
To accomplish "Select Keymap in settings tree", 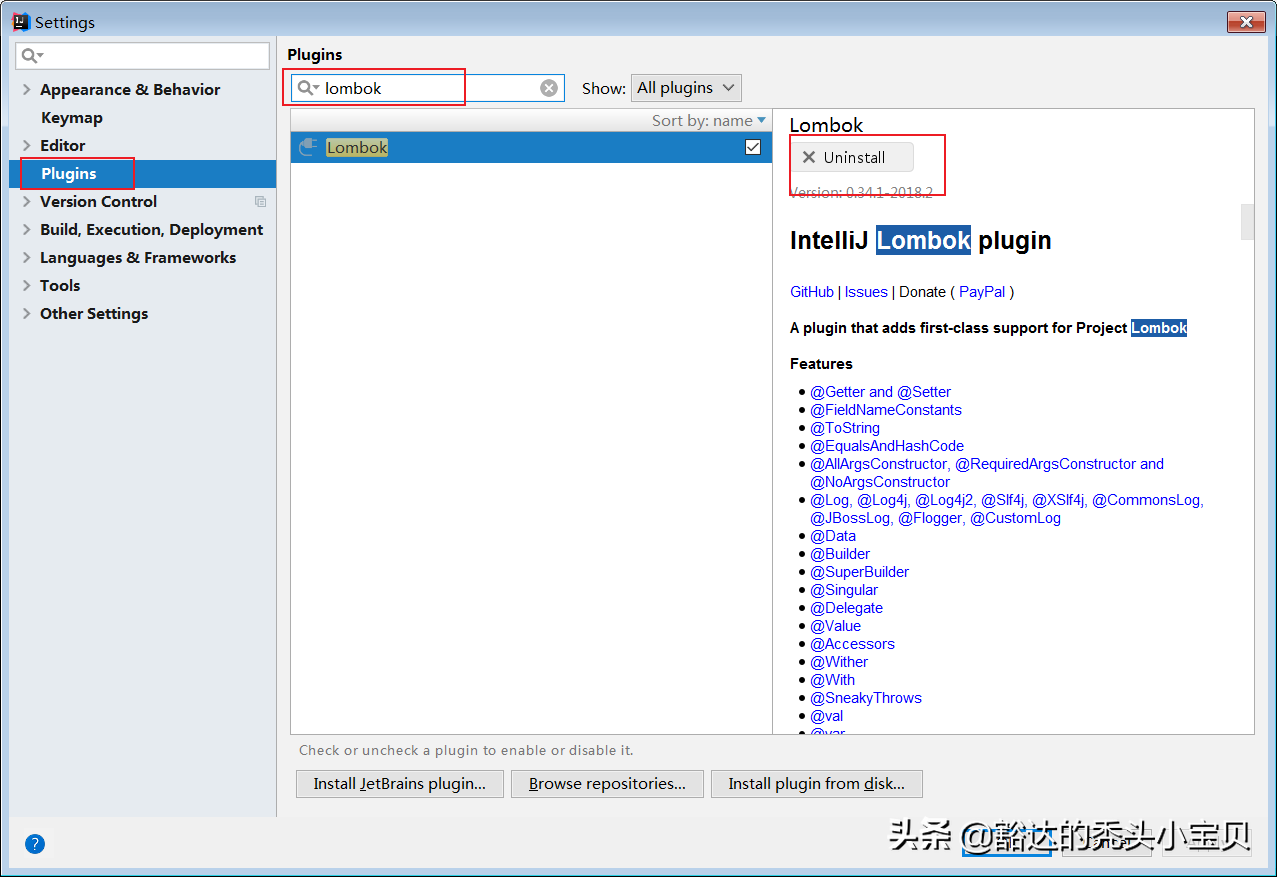I will (72, 118).
